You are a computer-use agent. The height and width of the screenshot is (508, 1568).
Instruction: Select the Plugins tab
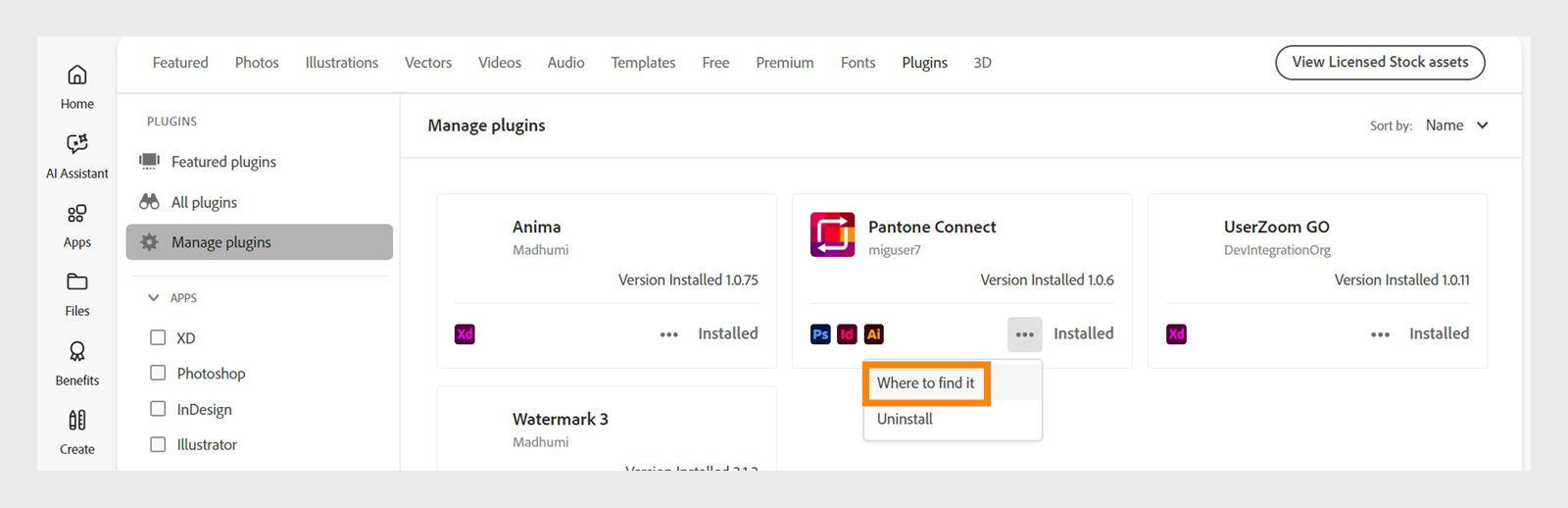[x=925, y=63]
